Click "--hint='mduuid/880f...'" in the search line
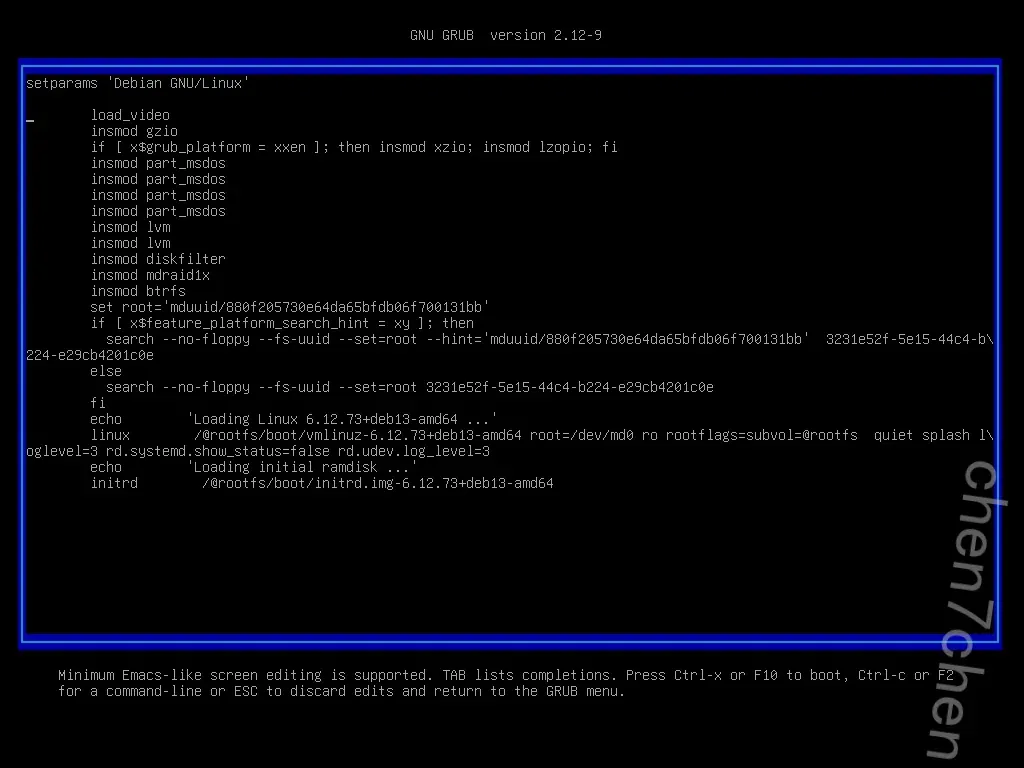Viewport: 1024px width, 768px height. [618, 340]
